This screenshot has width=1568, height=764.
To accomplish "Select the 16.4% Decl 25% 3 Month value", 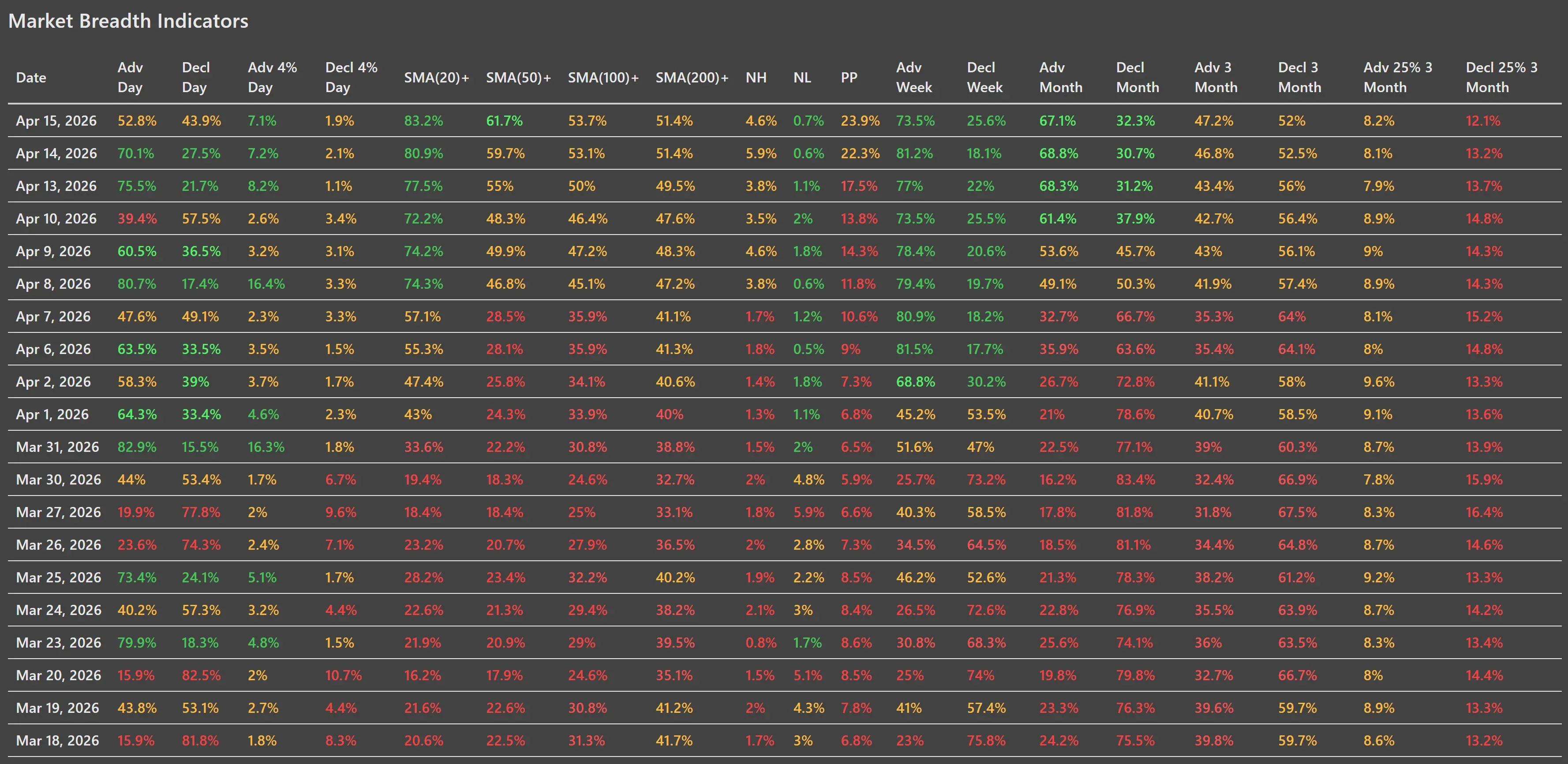I will (1484, 512).
